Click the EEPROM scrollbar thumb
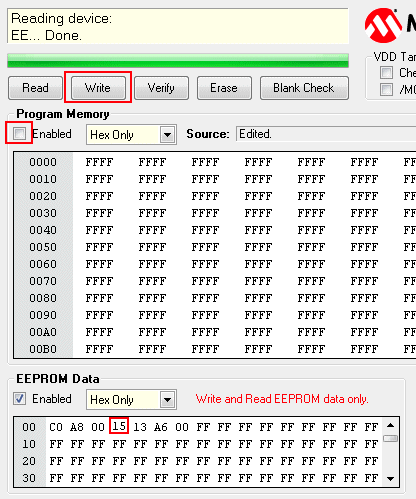This screenshot has height=499, width=416. (390, 438)
